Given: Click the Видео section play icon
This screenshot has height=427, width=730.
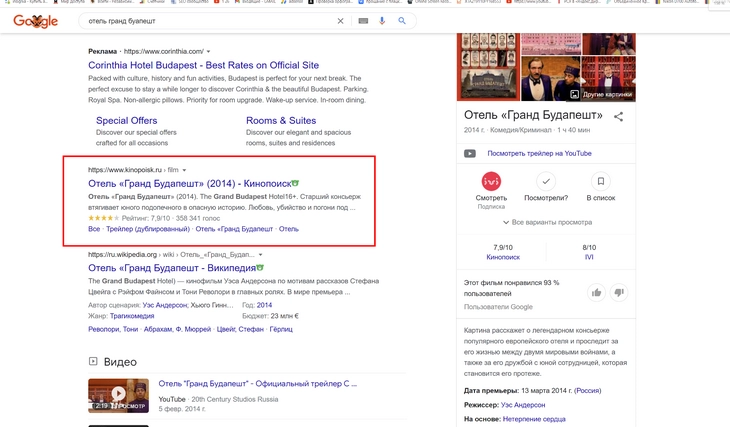Looking at the screenshot, I should pyautogui.click(x=93, y=361).
